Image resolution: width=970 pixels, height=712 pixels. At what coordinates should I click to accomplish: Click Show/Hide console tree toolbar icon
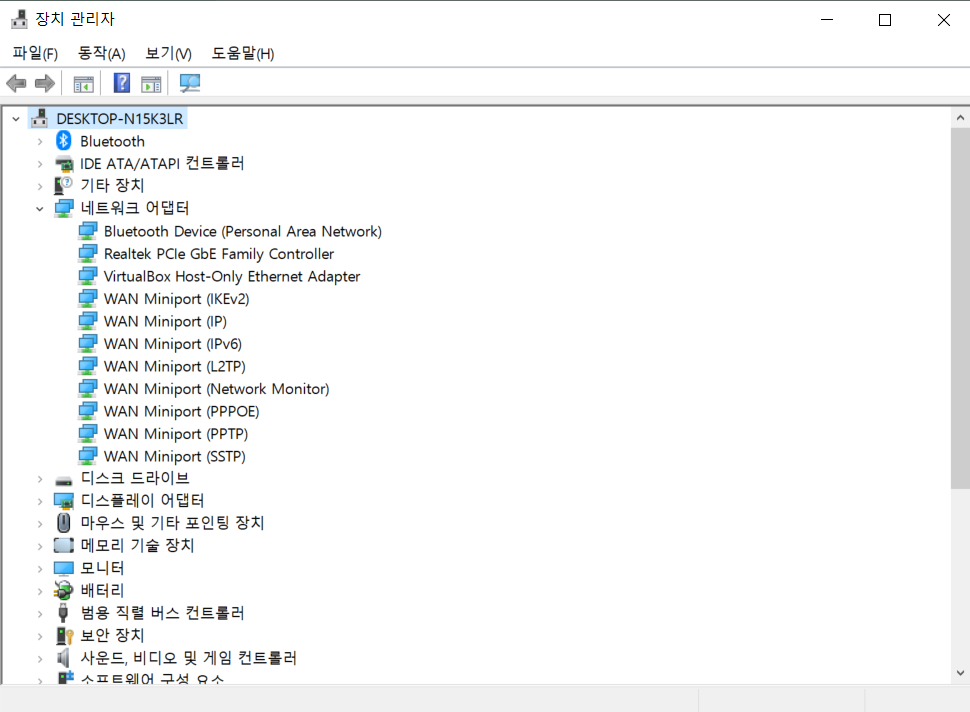(x=84, y=84)
